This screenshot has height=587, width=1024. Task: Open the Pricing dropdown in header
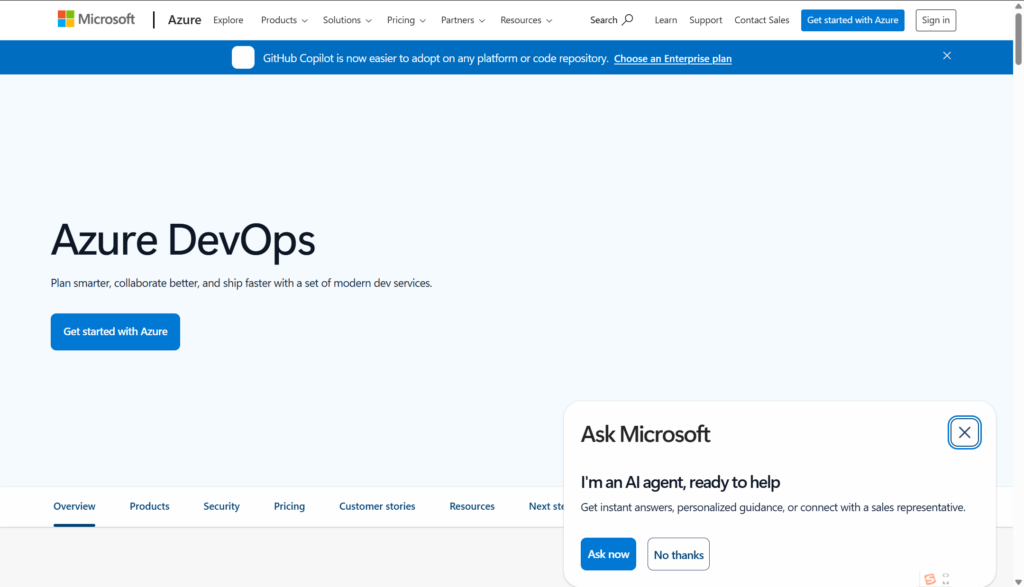(x=406, y=20)
